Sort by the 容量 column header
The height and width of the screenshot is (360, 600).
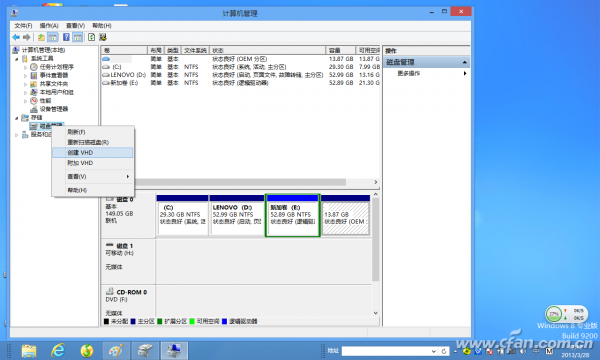[341, 50]
